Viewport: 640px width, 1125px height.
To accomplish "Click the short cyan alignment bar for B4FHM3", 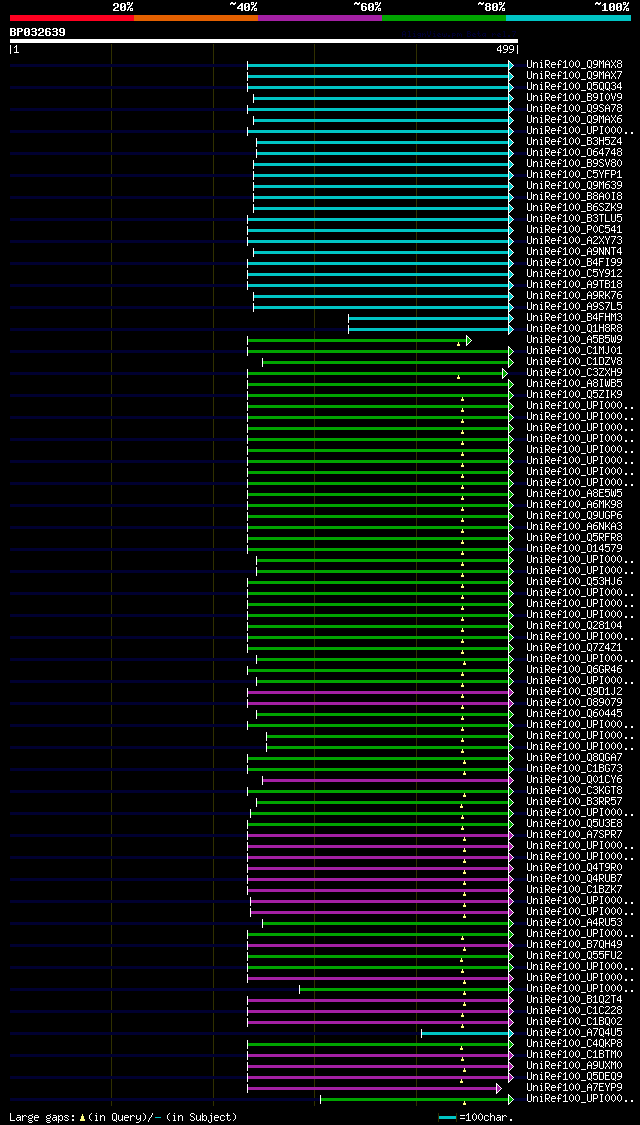I will click(431, 318).
